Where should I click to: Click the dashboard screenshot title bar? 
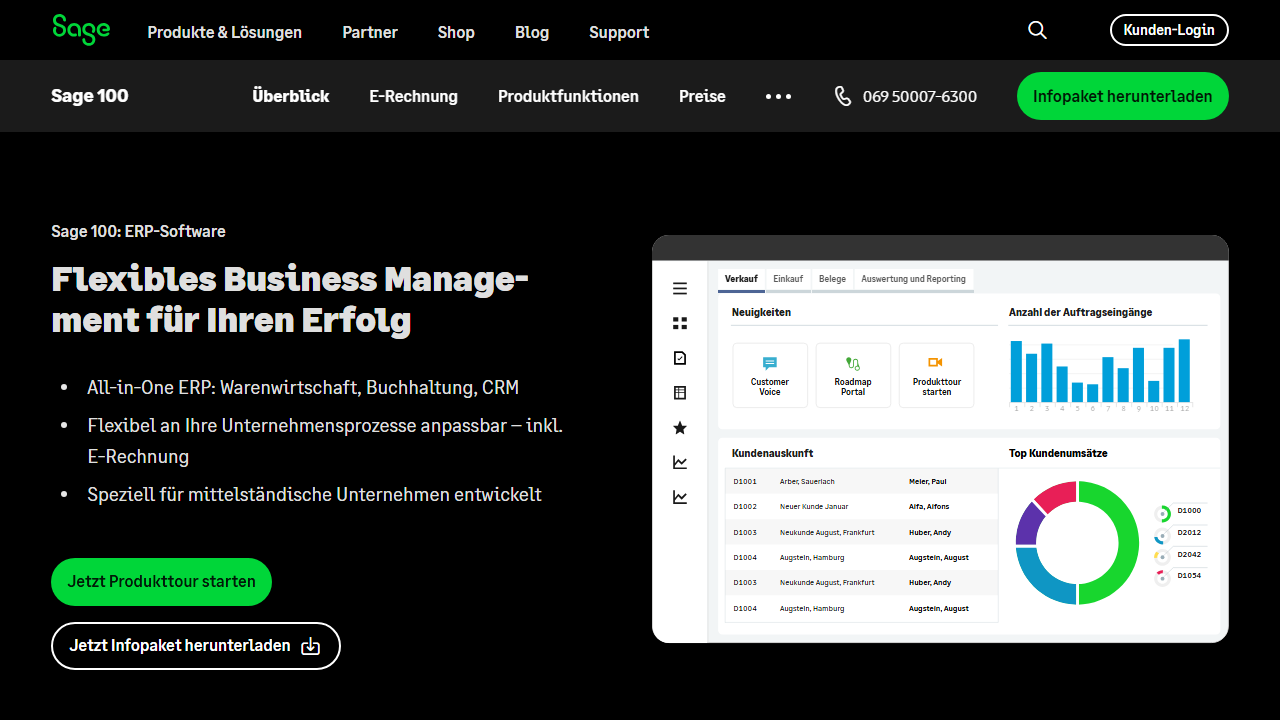tap(940, 248)
